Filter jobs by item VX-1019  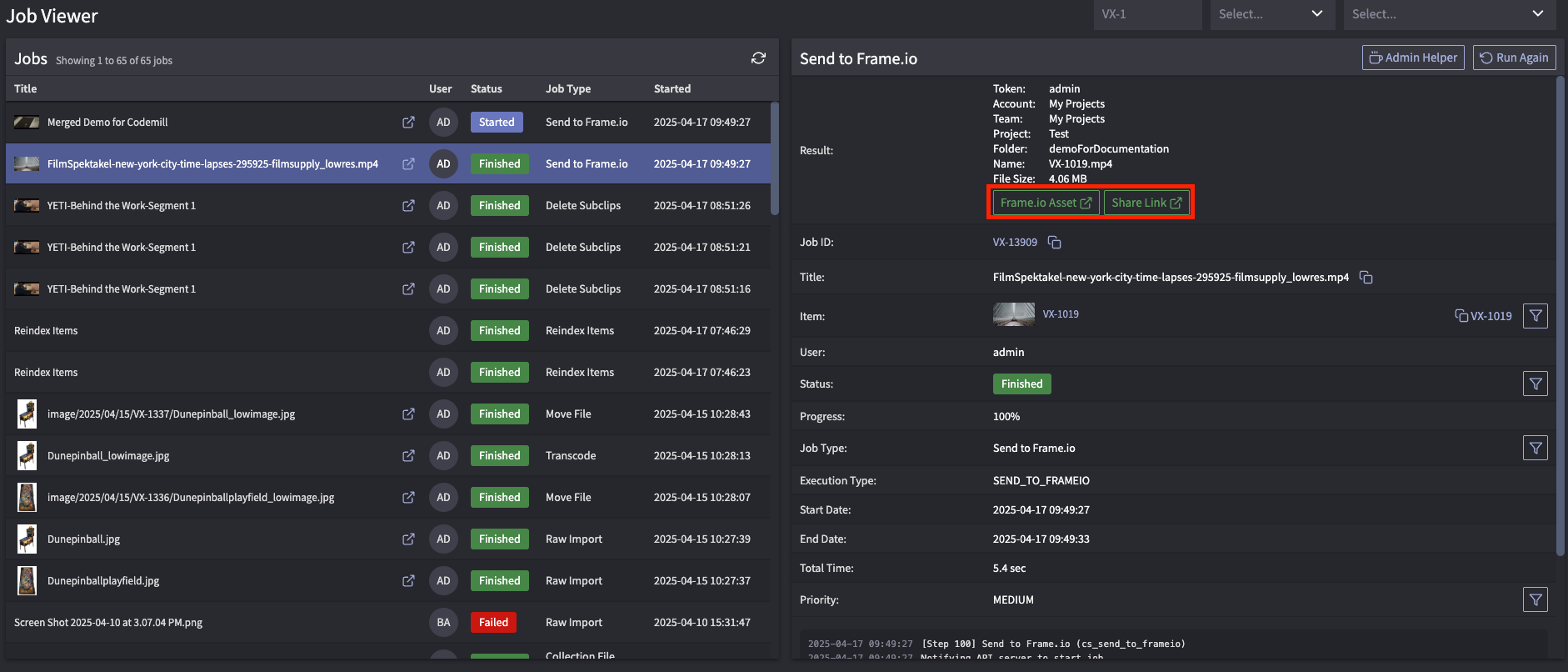pos(1536,316)
